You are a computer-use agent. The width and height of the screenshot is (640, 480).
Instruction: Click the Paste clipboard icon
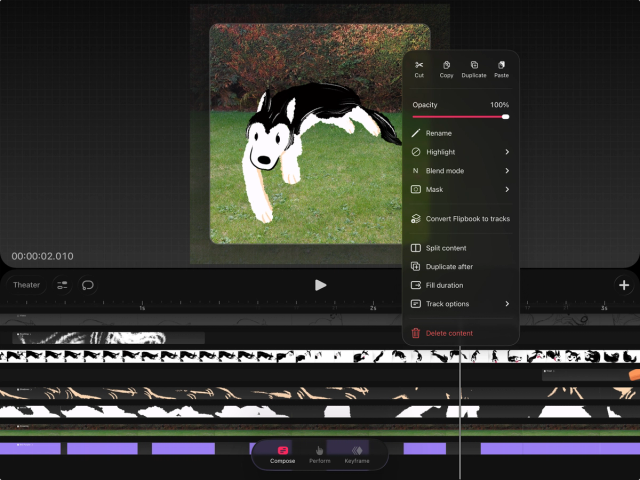pos(501,66)
